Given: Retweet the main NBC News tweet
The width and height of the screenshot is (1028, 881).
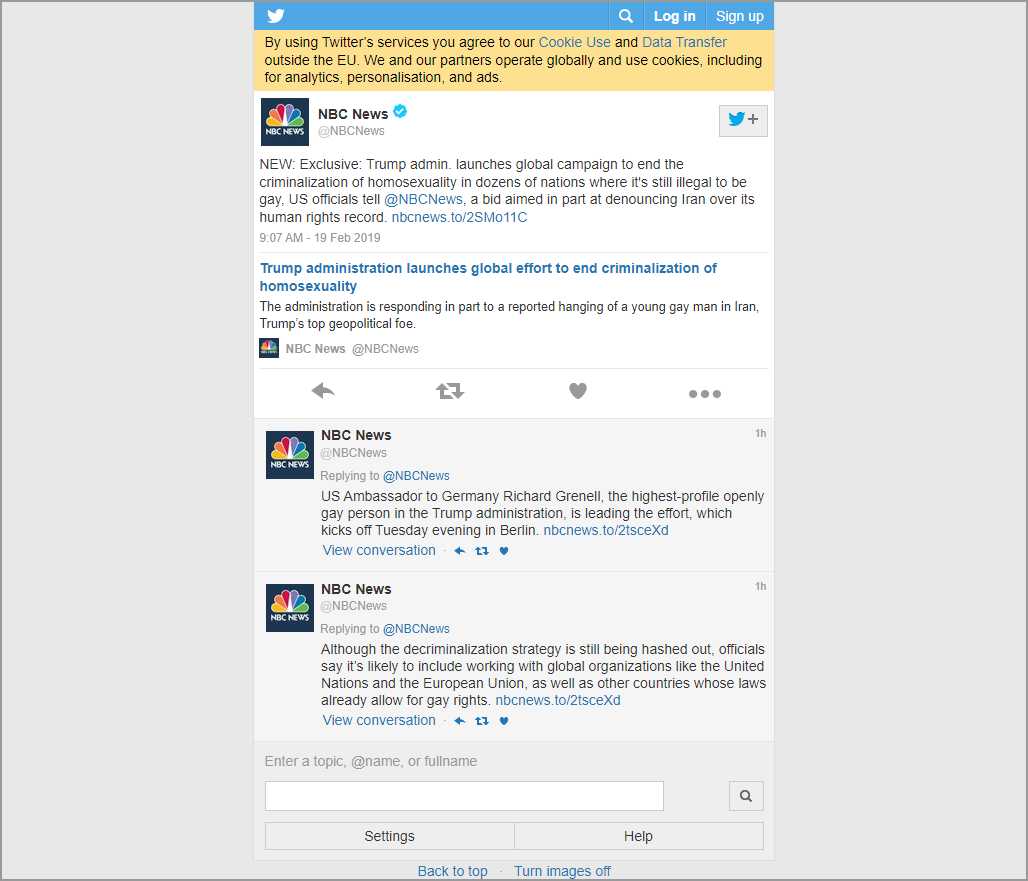Looking at the screenshot, I should click(450, 392).
